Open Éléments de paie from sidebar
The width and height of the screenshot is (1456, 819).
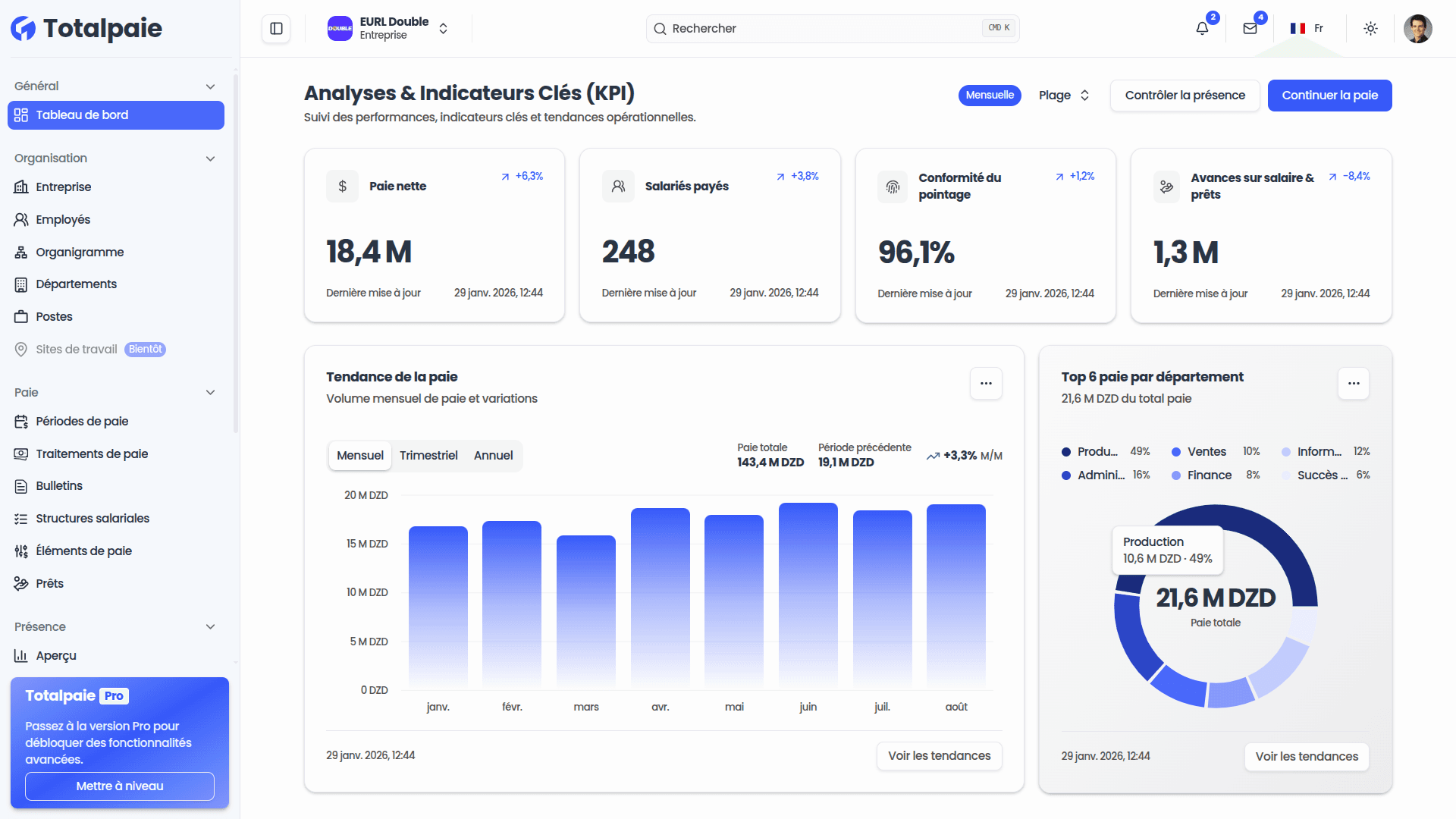[x=83, y=551]
